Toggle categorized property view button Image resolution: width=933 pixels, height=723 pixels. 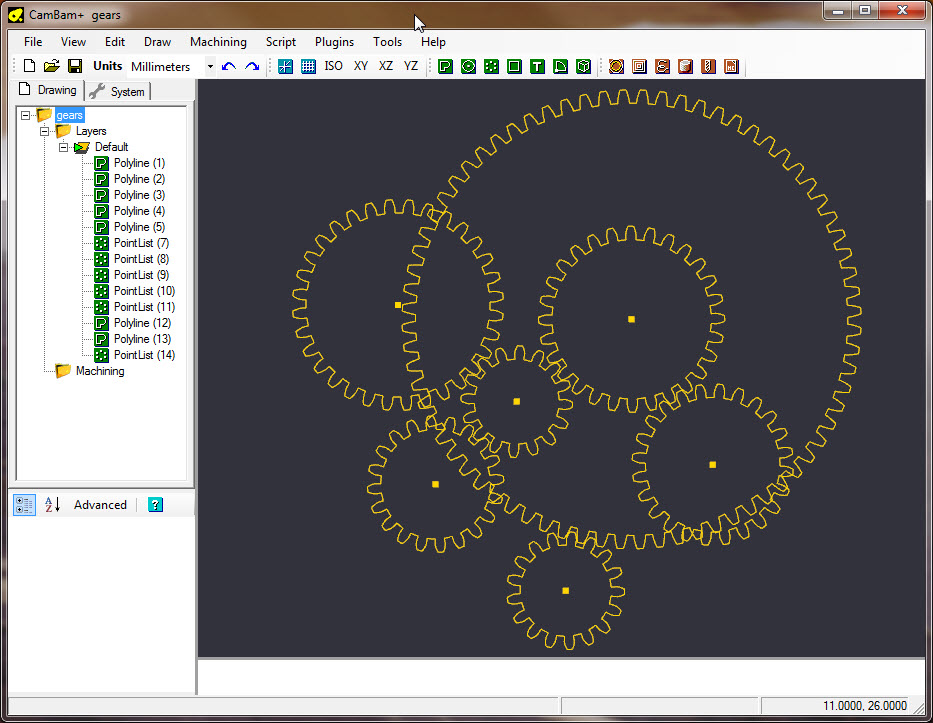pyautogui.click(x=25, y=505)
